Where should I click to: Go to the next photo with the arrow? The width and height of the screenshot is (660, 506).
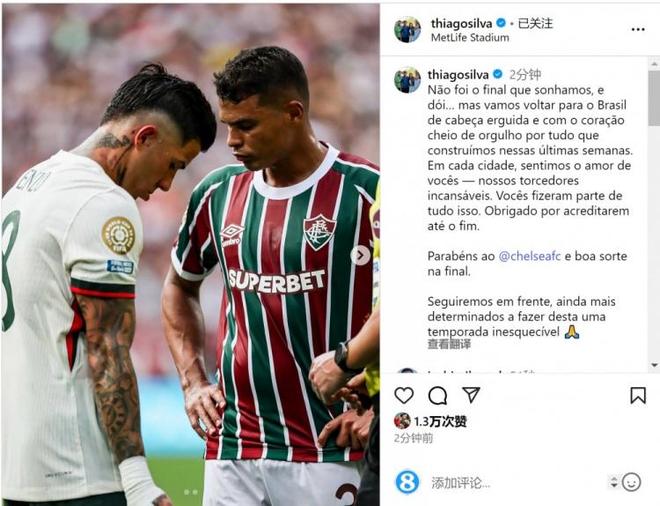(360, 255)
